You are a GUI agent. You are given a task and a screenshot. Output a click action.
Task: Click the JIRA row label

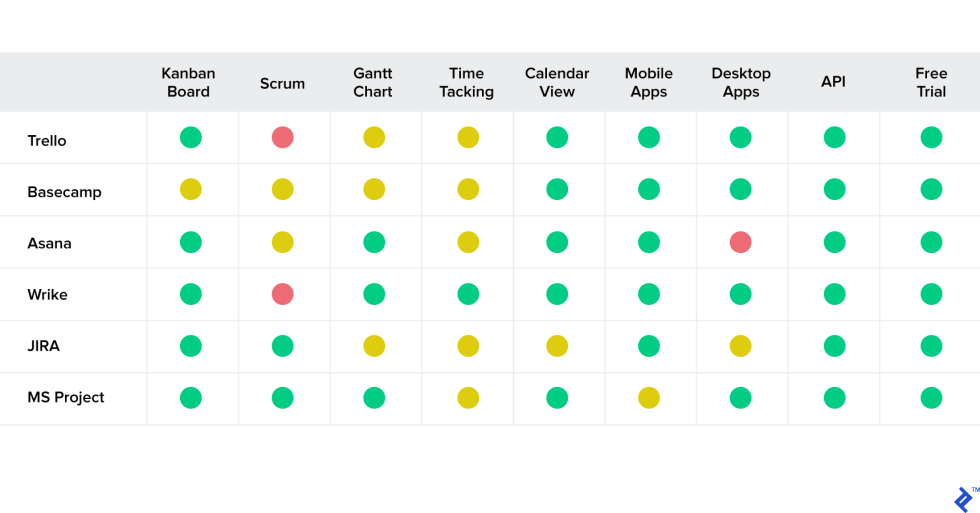[44, 346]
